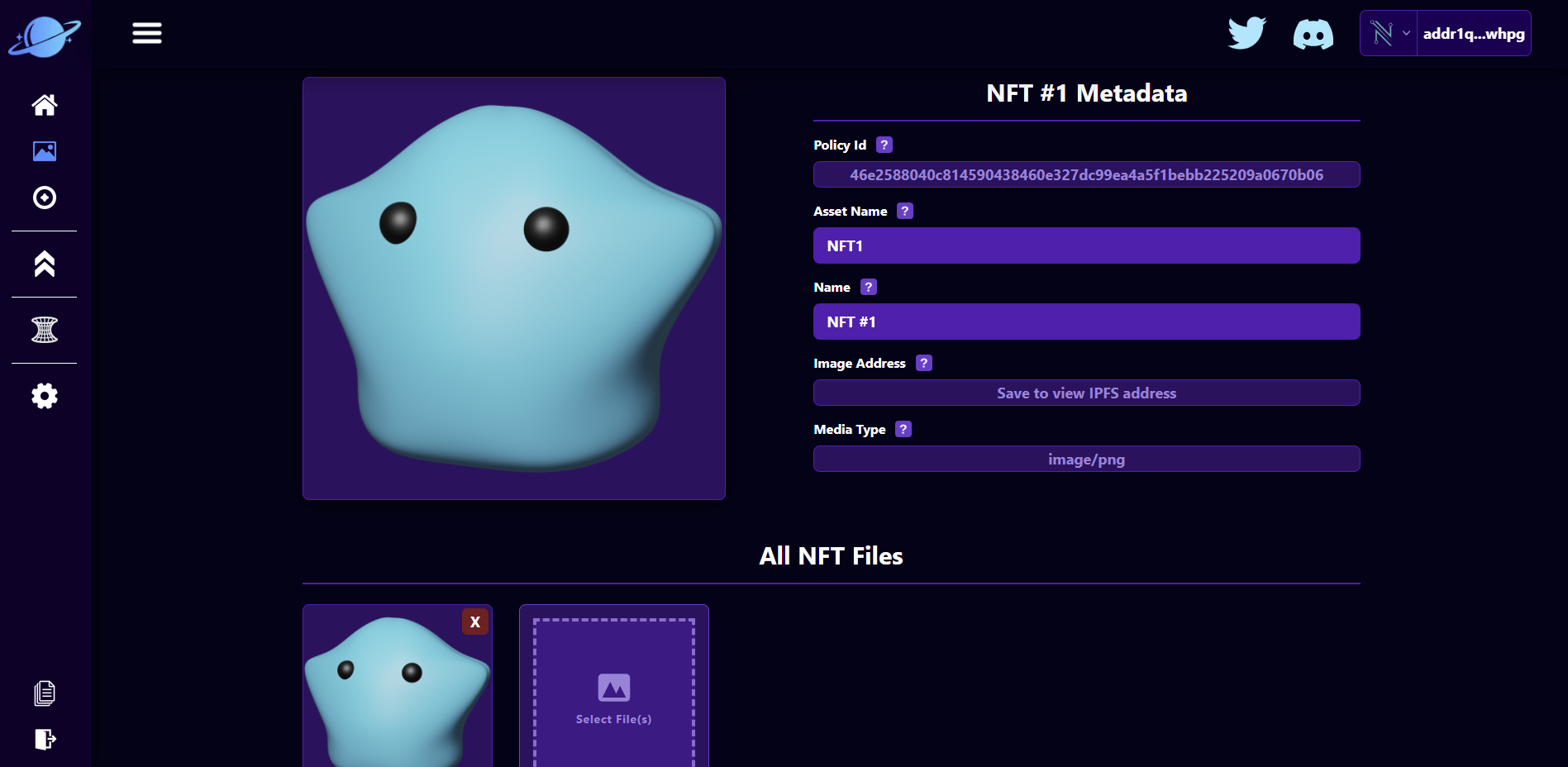Click Save to view IPFS address field
The image size is (1568, 767).
1087,393
